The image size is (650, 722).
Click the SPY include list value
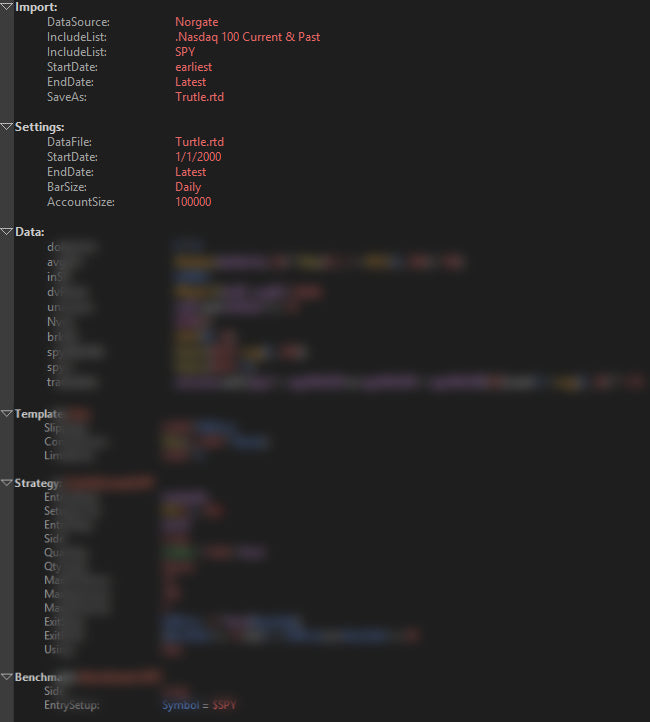click(x=185, y=52)
